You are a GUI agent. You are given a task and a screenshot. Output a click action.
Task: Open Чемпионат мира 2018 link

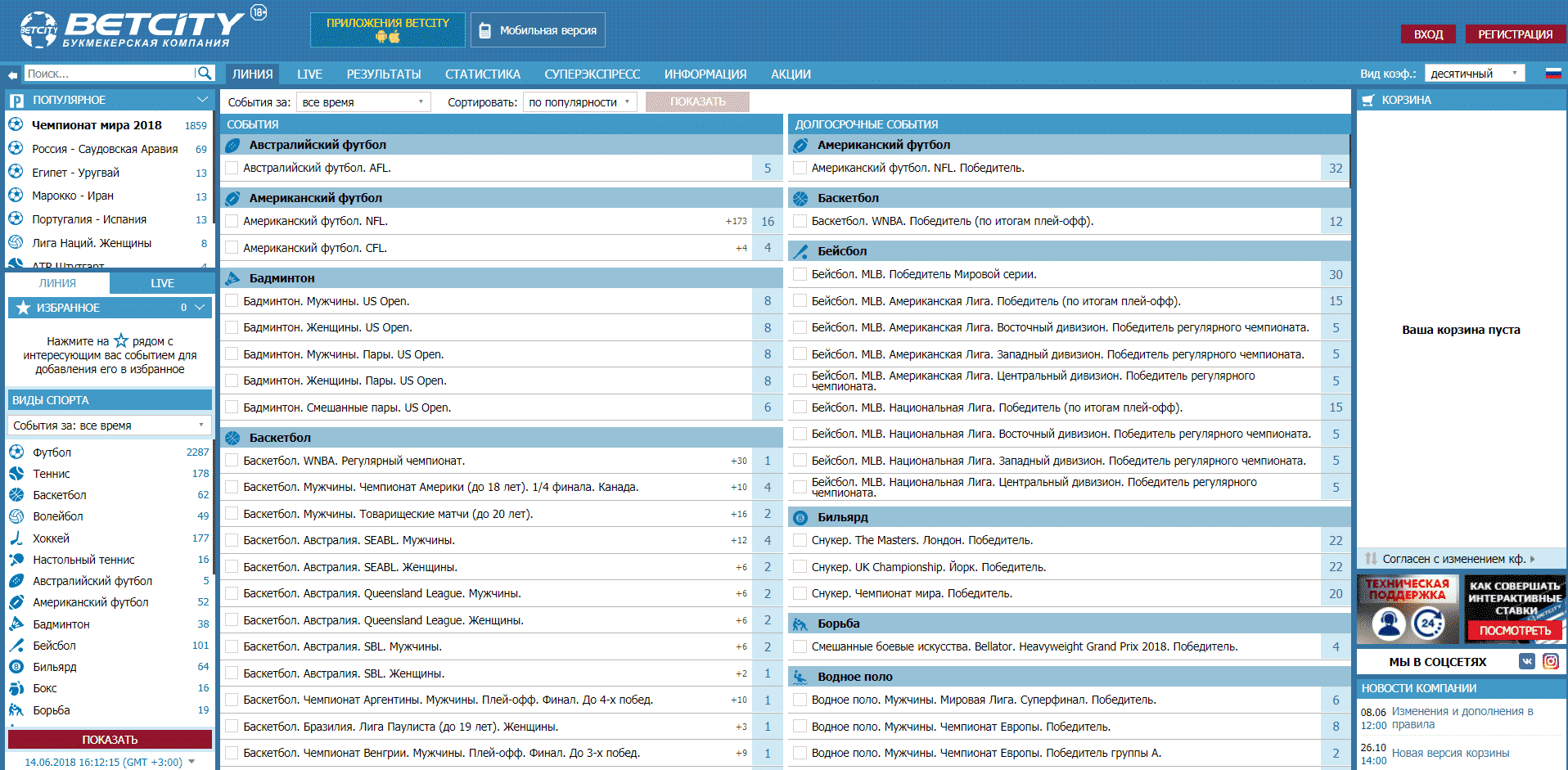click(97, 125)
